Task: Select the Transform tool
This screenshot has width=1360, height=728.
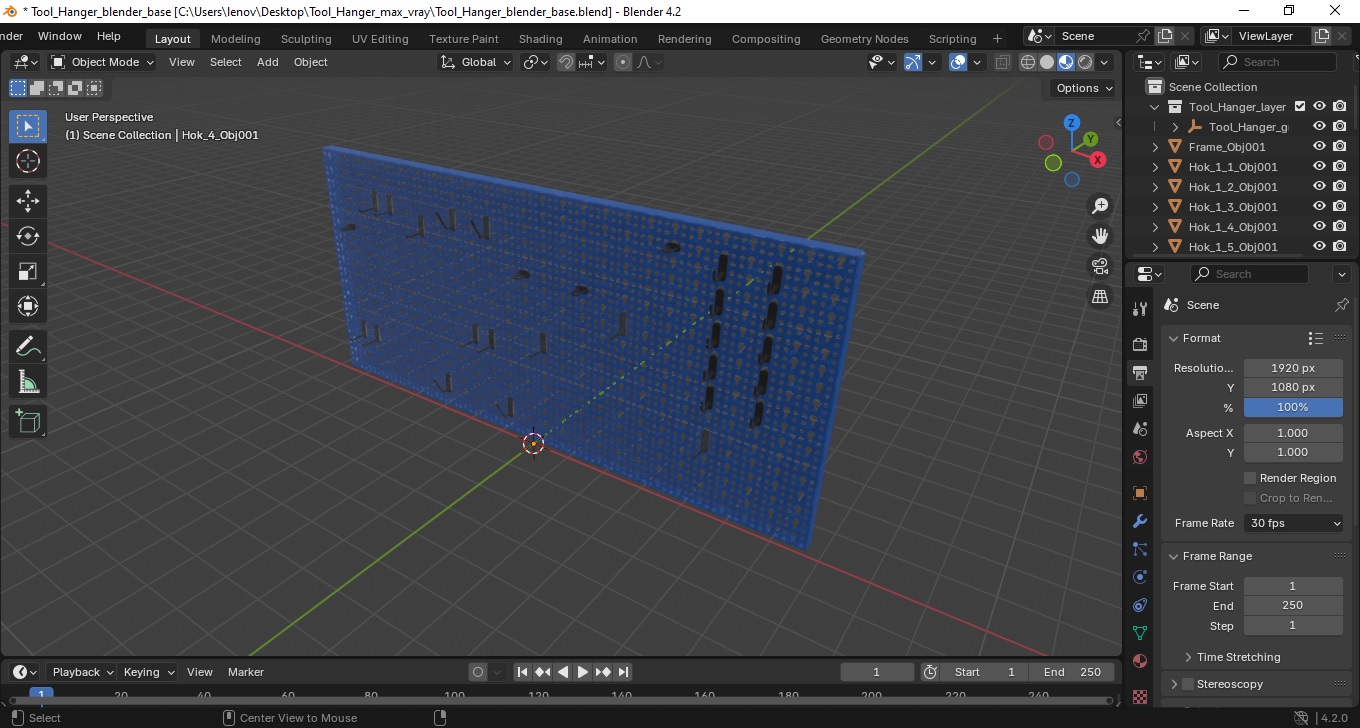Action: pos(28,306)
